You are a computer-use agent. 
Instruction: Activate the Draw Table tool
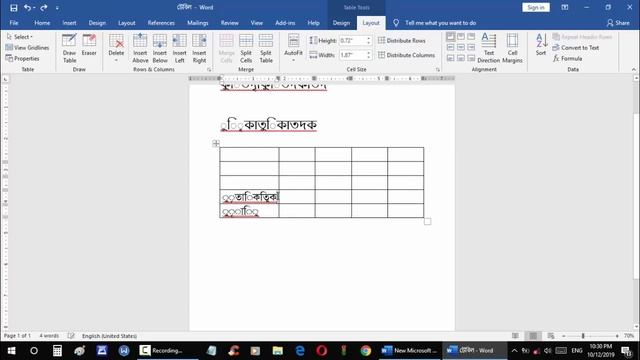coord(69,48)
